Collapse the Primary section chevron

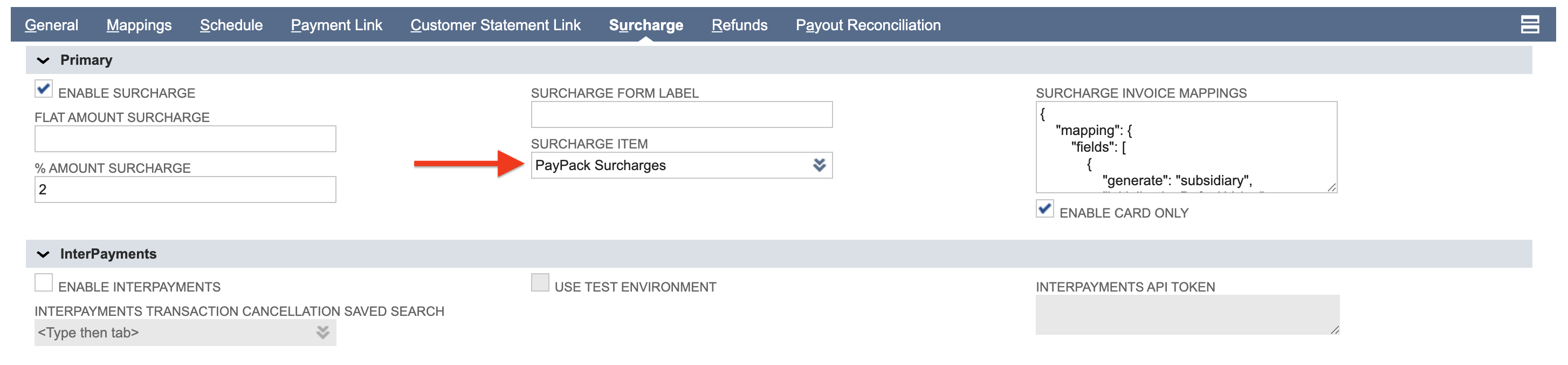43,60
